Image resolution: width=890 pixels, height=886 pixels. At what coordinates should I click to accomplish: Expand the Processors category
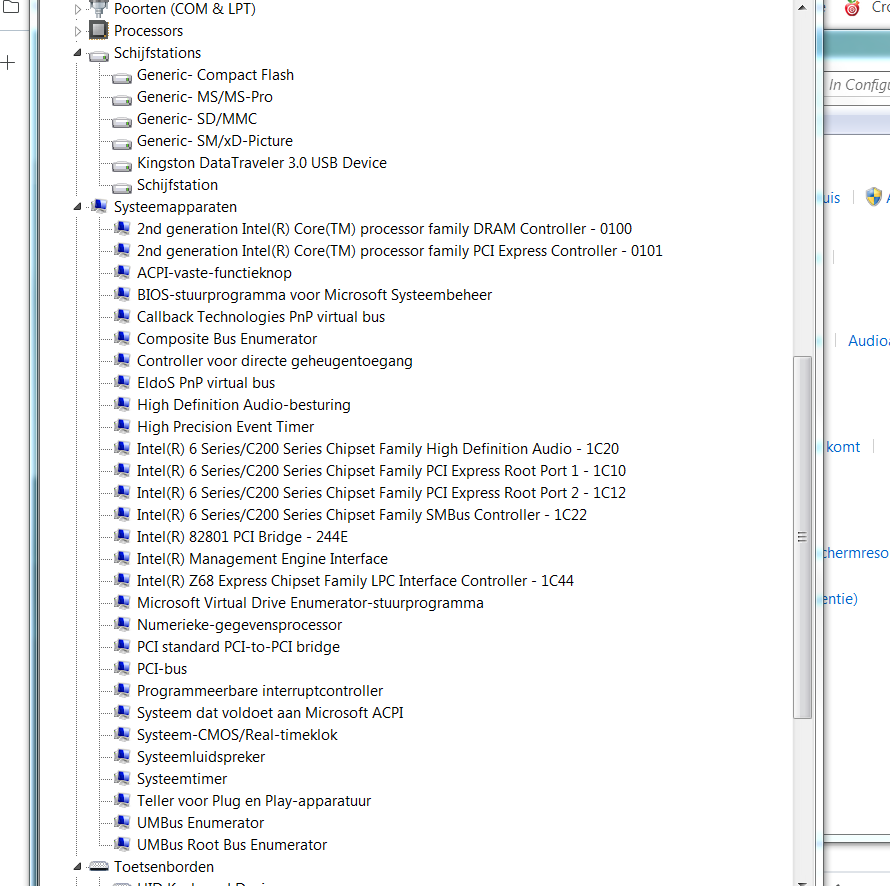[78, 31]
